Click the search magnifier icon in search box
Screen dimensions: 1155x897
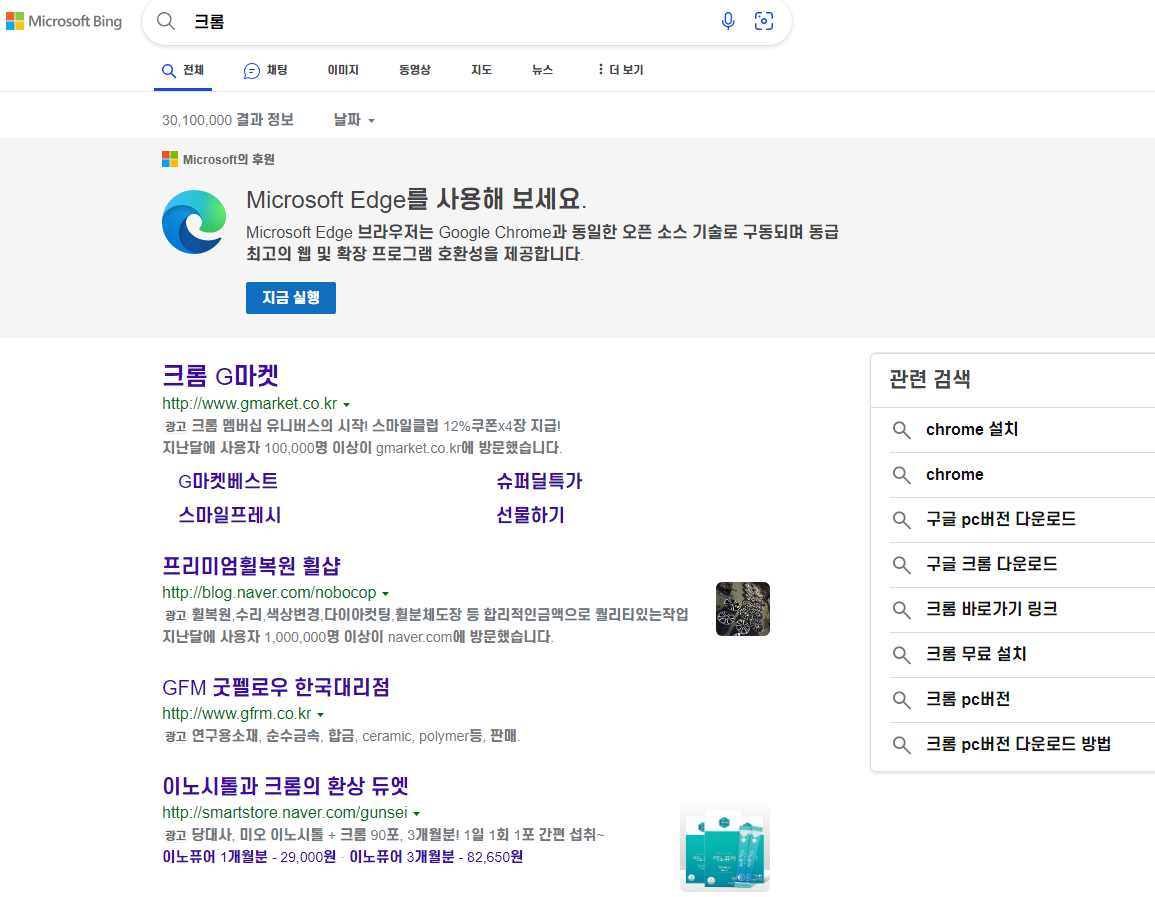(166, 21)
